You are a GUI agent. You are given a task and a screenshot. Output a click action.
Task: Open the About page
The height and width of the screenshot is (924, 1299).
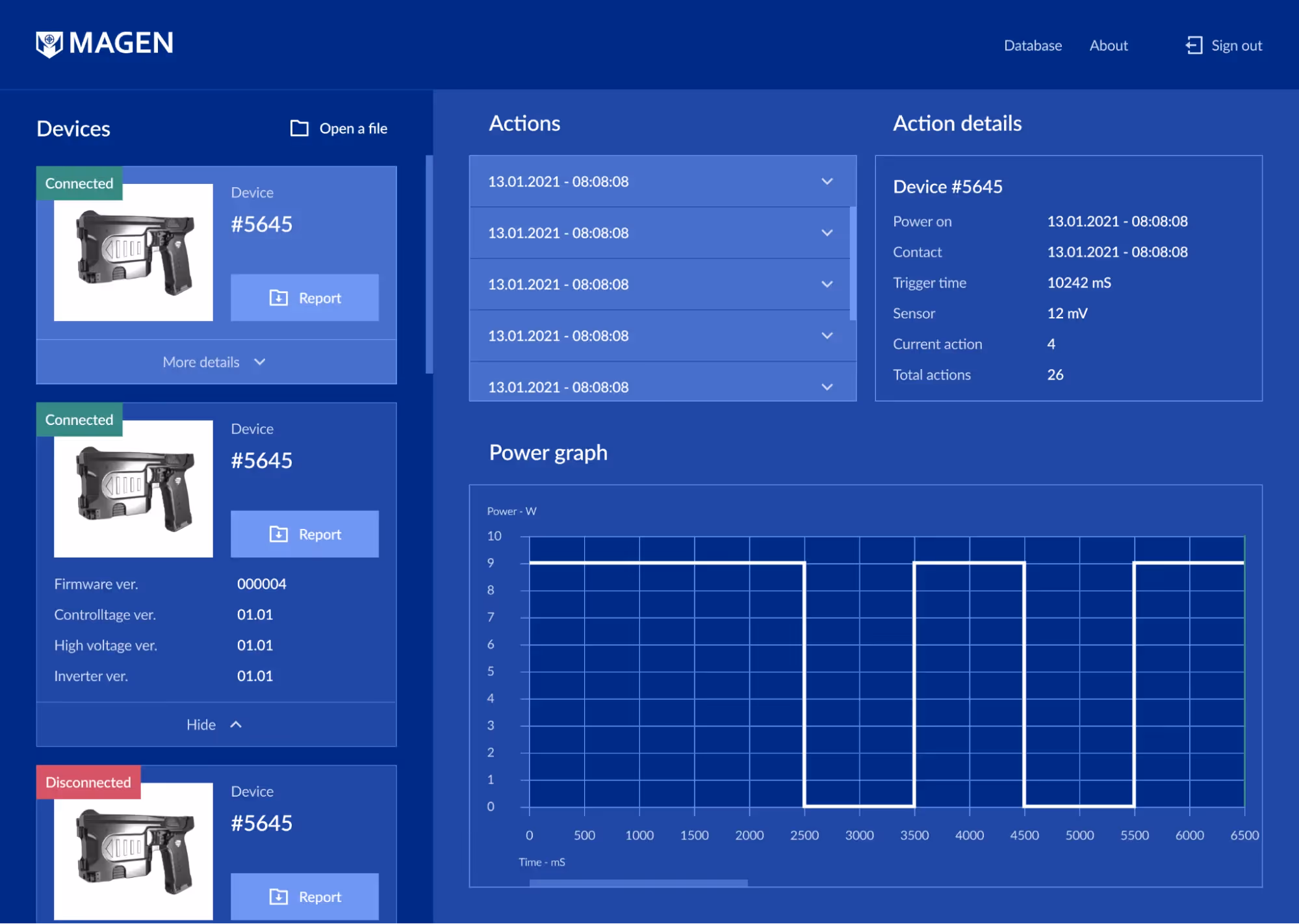coord(1108,45)
